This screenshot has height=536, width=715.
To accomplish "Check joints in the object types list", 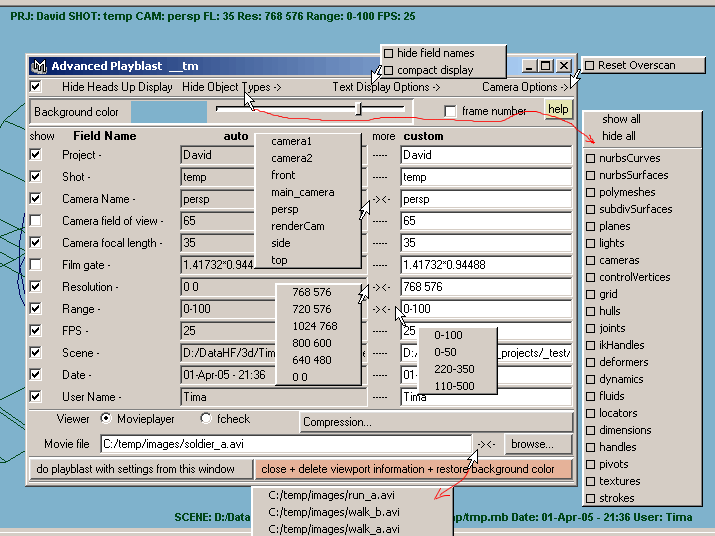I will click(x=591, y=328).
